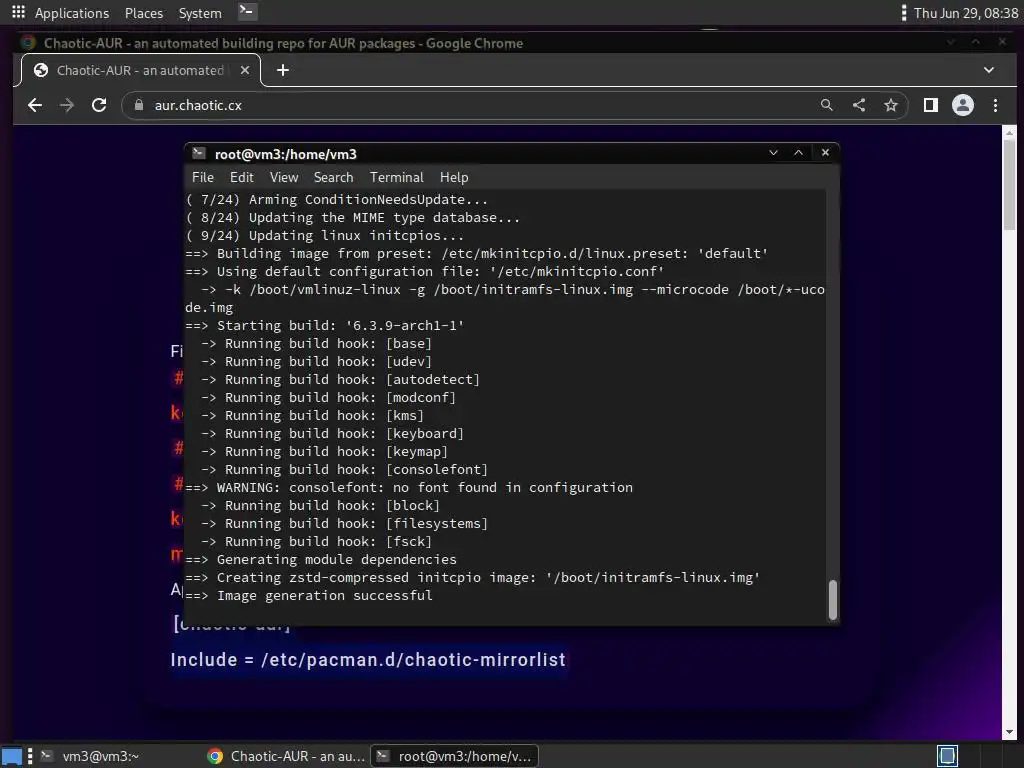Click 'Generating module dependencies' line
The image size is (1024, 768).
321,560
